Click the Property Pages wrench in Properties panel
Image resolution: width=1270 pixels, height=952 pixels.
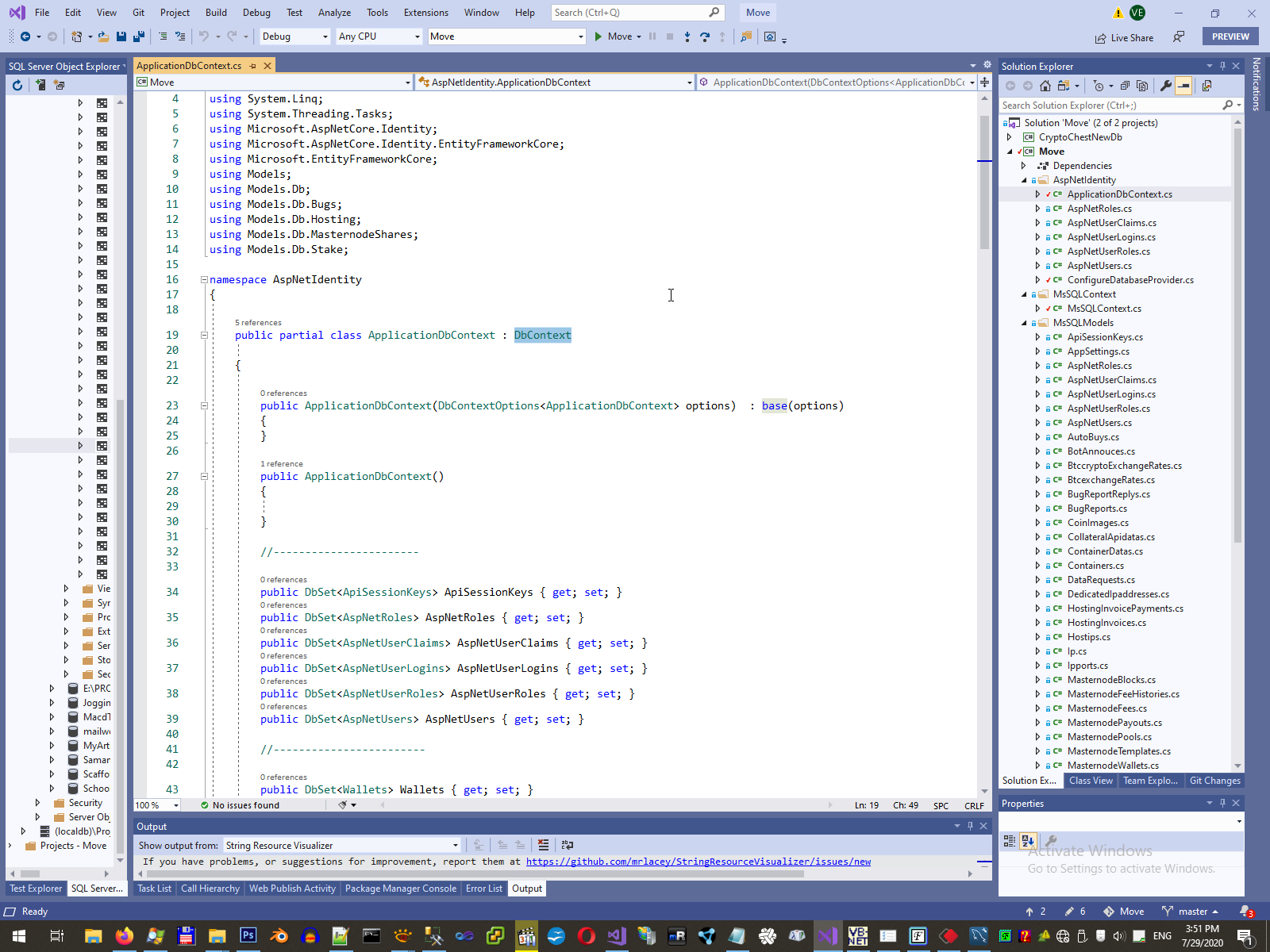click(1051, 841)
